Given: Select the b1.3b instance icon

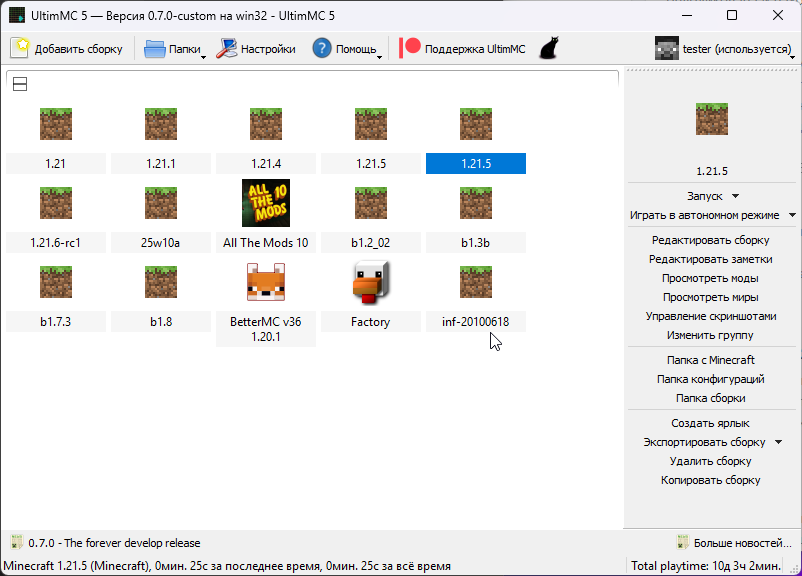Looking at the screenshot, I should point(476,203).
